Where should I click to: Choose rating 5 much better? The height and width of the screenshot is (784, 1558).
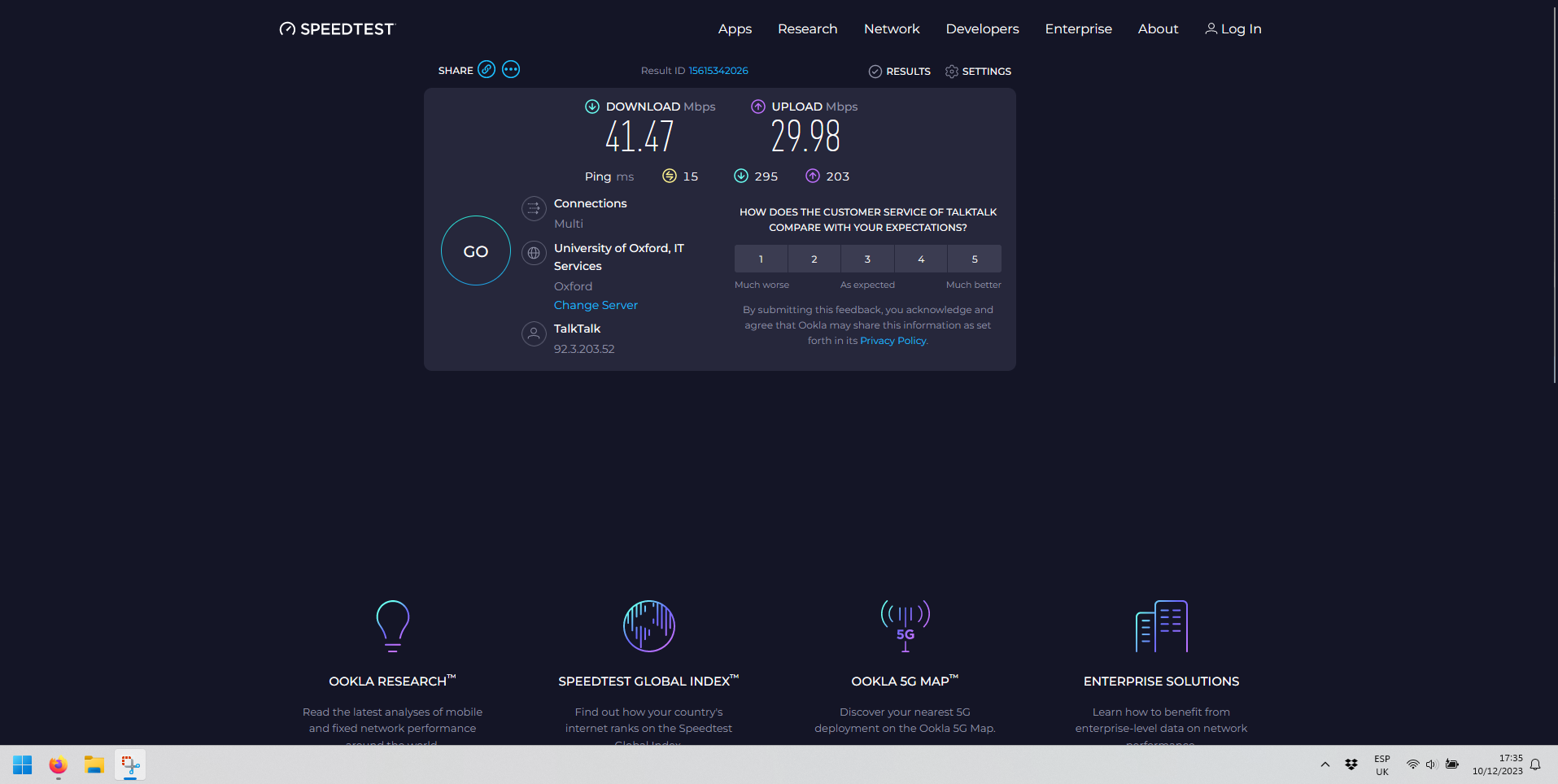975,259
